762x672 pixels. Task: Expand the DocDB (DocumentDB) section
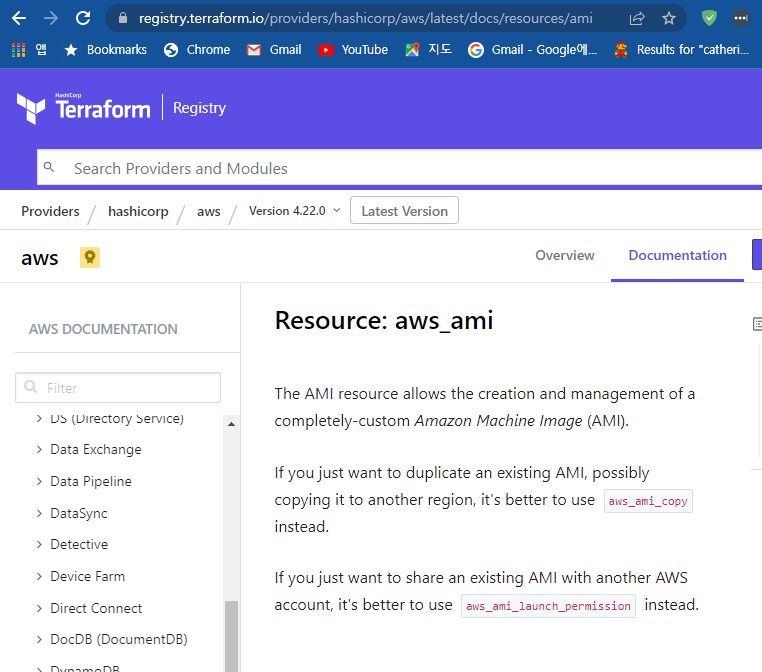coord(39,639)
